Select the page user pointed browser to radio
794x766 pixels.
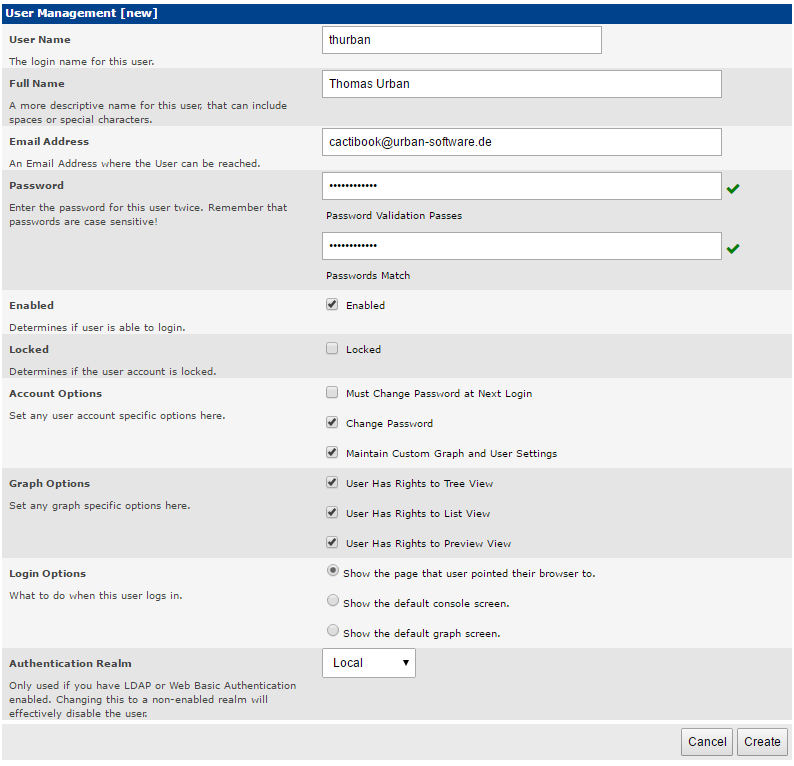(x=333, y=571)
